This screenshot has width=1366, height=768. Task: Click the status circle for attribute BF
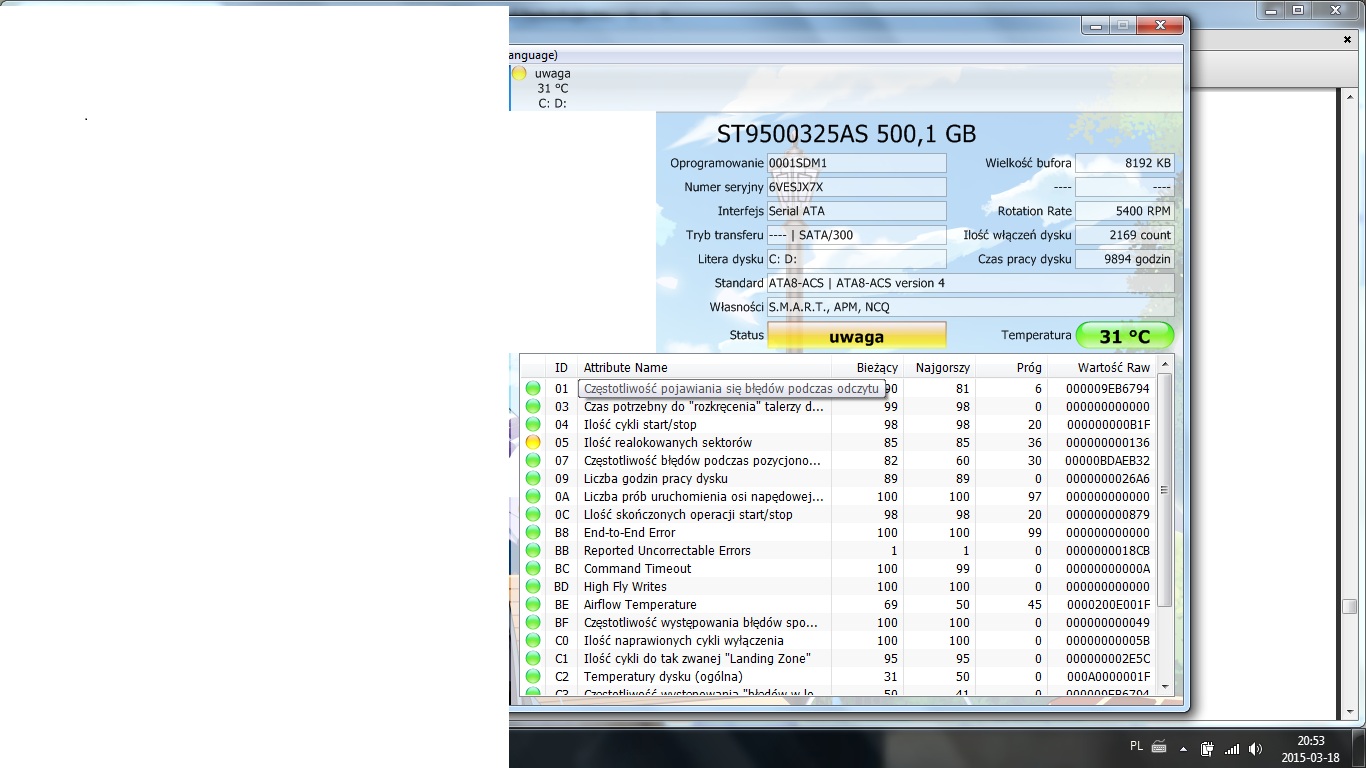coord(533,623)
